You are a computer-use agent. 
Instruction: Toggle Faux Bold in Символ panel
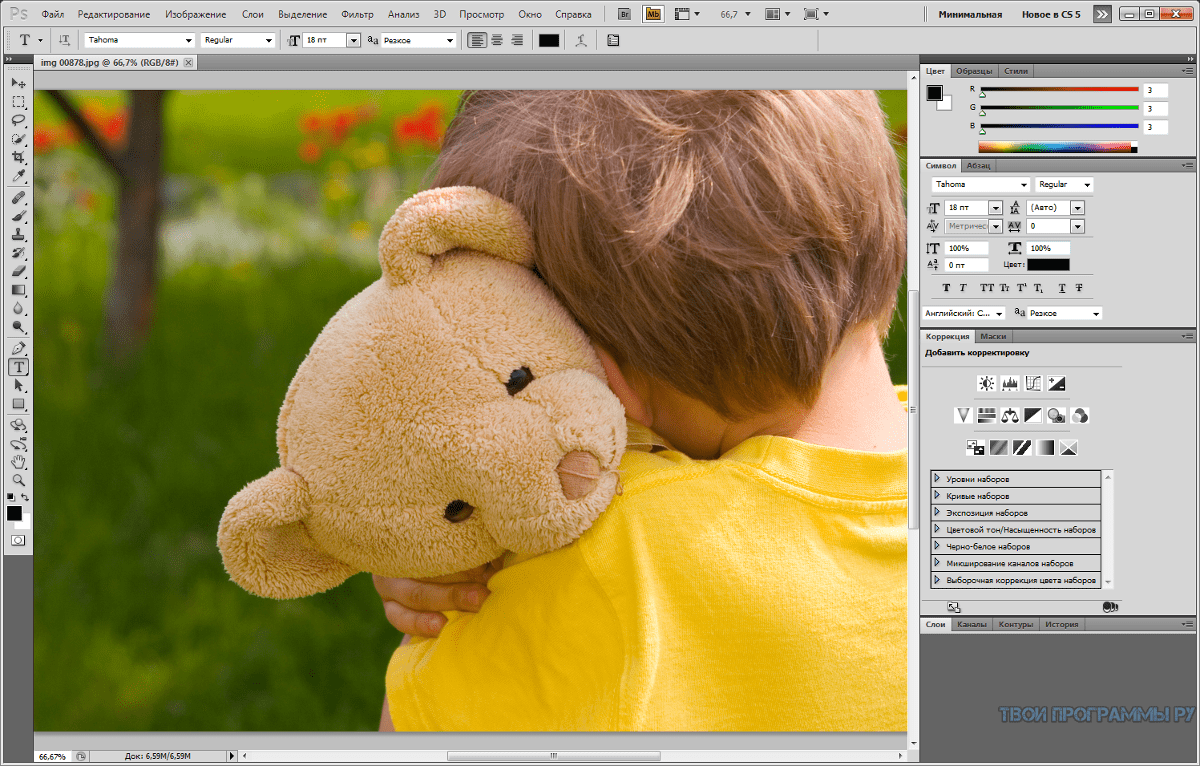pos(947,288)
